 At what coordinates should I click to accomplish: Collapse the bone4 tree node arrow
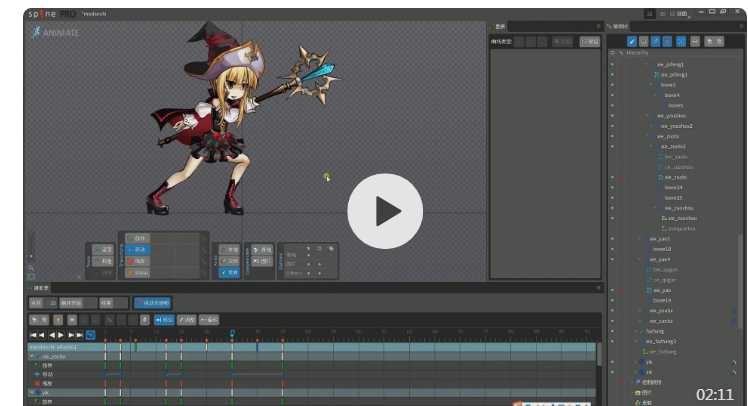point(655,95)
